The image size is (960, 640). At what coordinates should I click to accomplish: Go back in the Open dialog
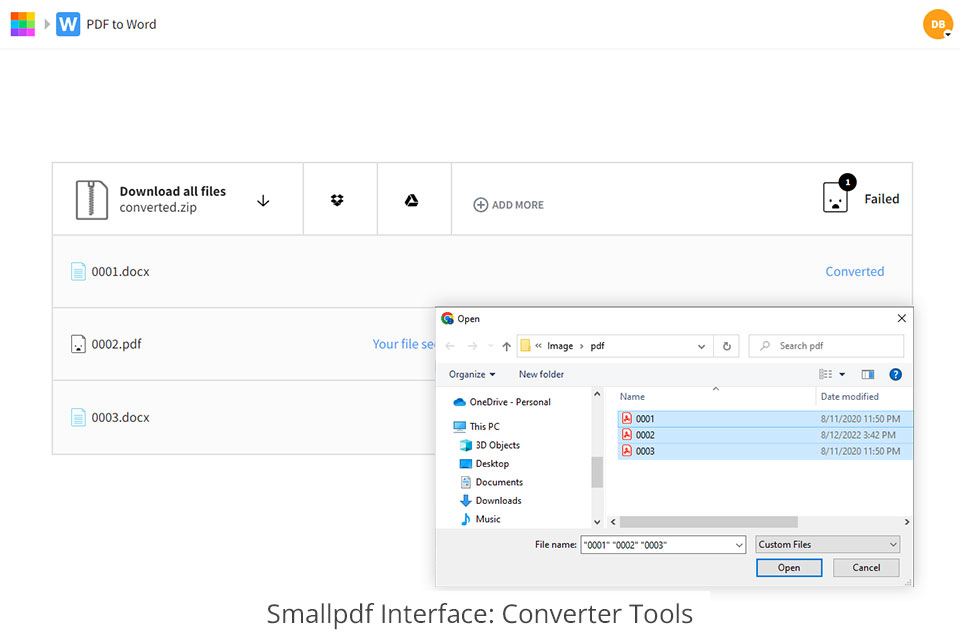click(x=450, y=346)
